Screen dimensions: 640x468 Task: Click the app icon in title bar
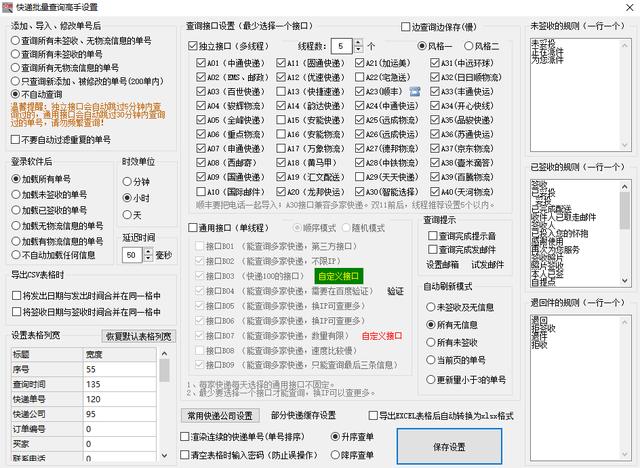click(x=9, y=8)
